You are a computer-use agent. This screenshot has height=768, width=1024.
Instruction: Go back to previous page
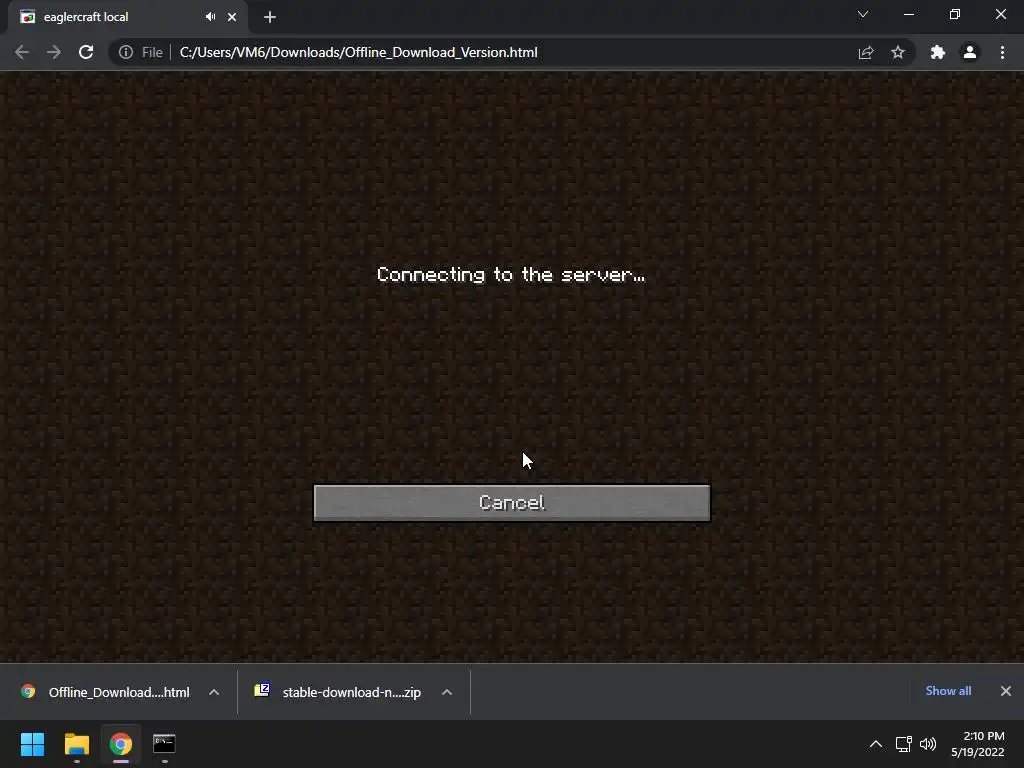coord(22,52)
